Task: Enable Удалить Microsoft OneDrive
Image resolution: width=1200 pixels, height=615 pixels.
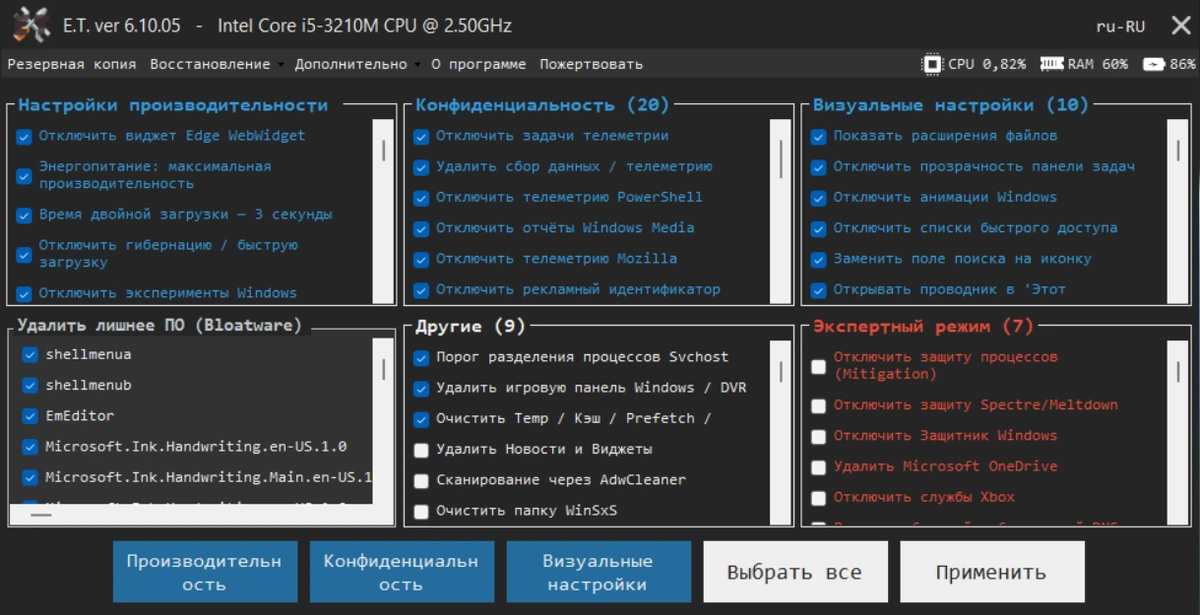Action: click(x=818, y=467)
